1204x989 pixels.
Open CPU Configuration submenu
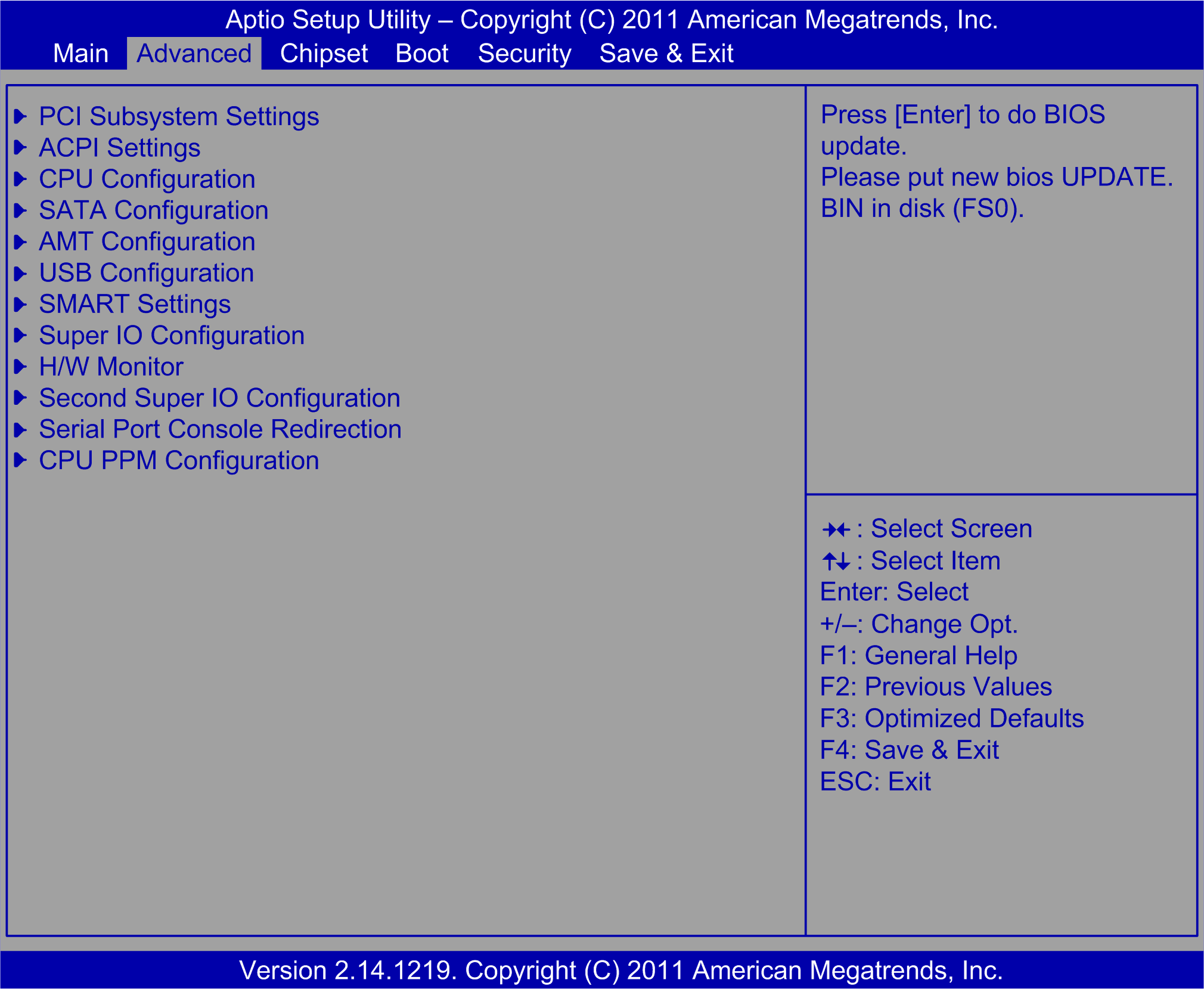[147, 179]
